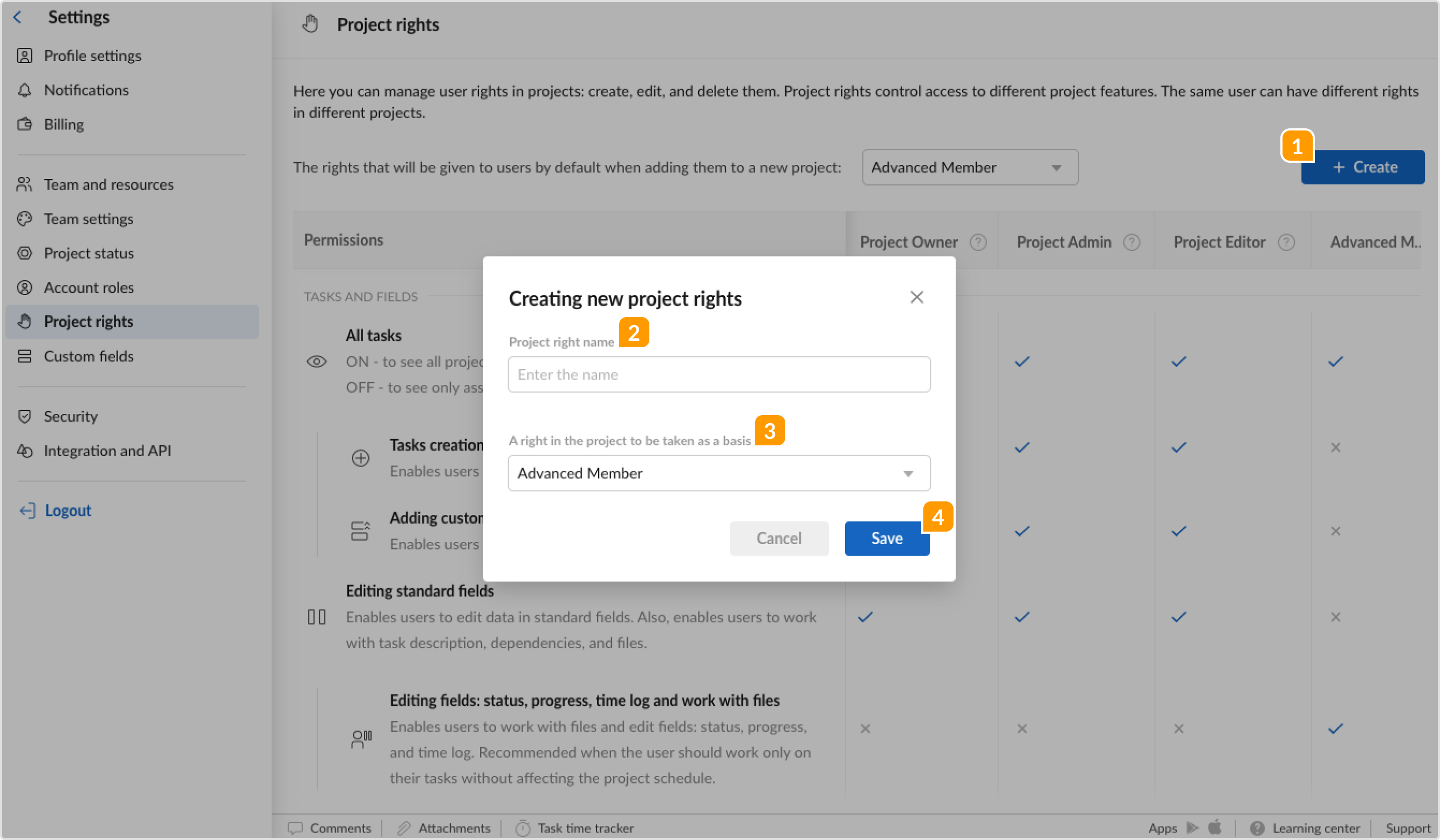Select Project rights in sidebar
1440x840 pixels.
coord(132,322)
